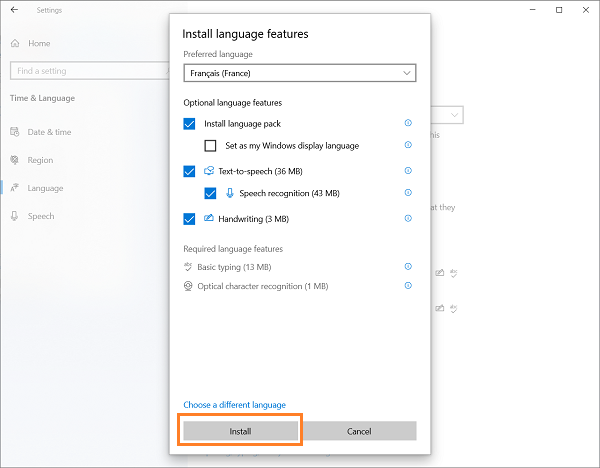This screenshot has width=600, height=468.
Task: Click the Find a setting search box
Action: [x=90, y=71]
